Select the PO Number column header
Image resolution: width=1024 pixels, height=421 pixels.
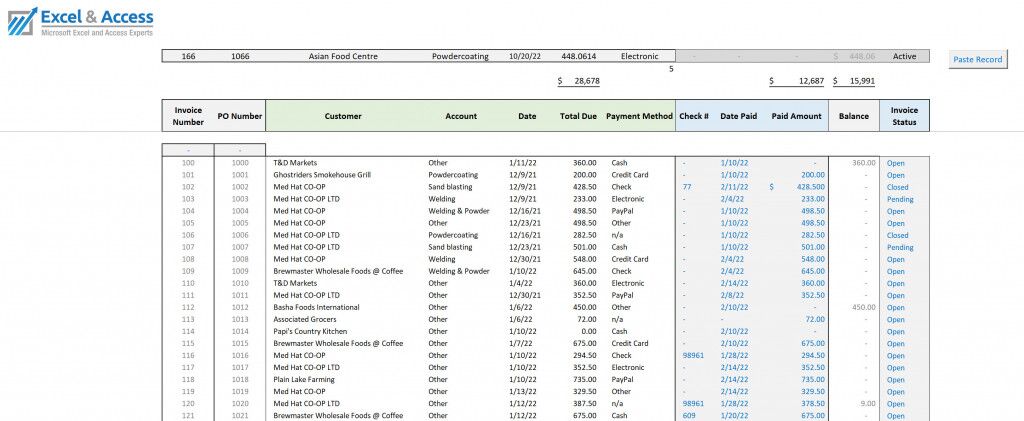[240, 116]
